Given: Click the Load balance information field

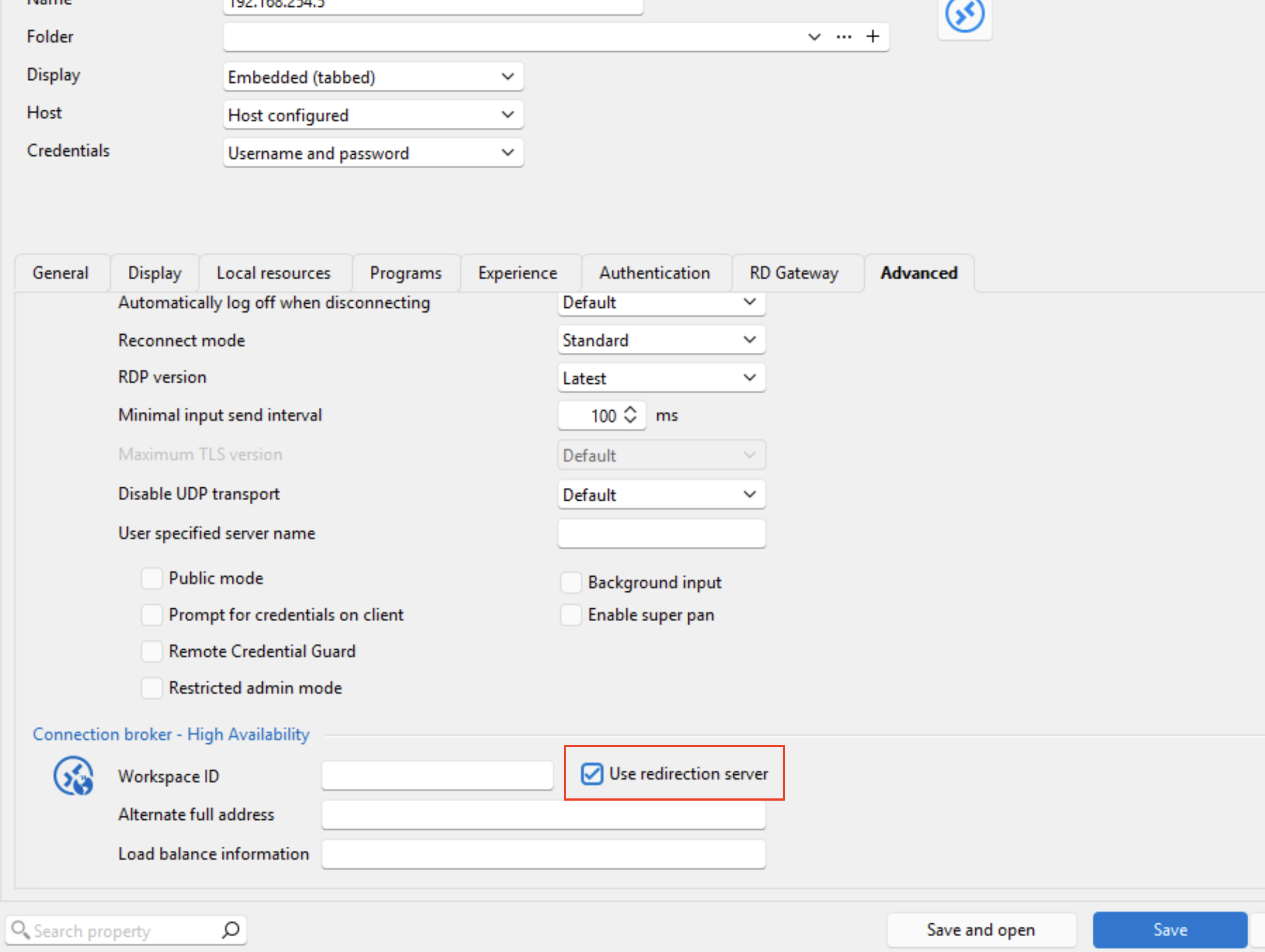Looking at the screenshot, I should pos(543,854).
